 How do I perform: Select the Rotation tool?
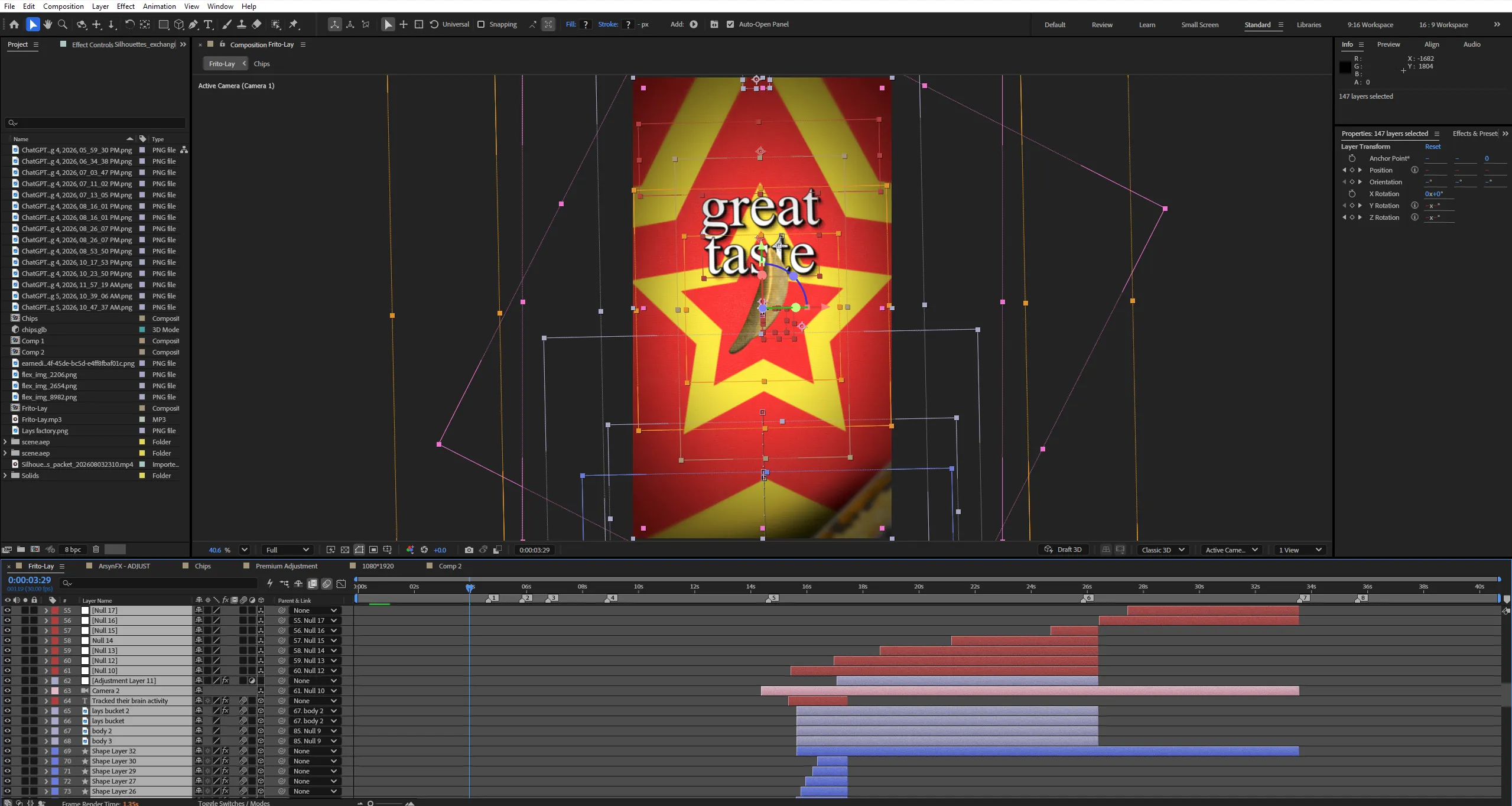click(x=129, y=24)
